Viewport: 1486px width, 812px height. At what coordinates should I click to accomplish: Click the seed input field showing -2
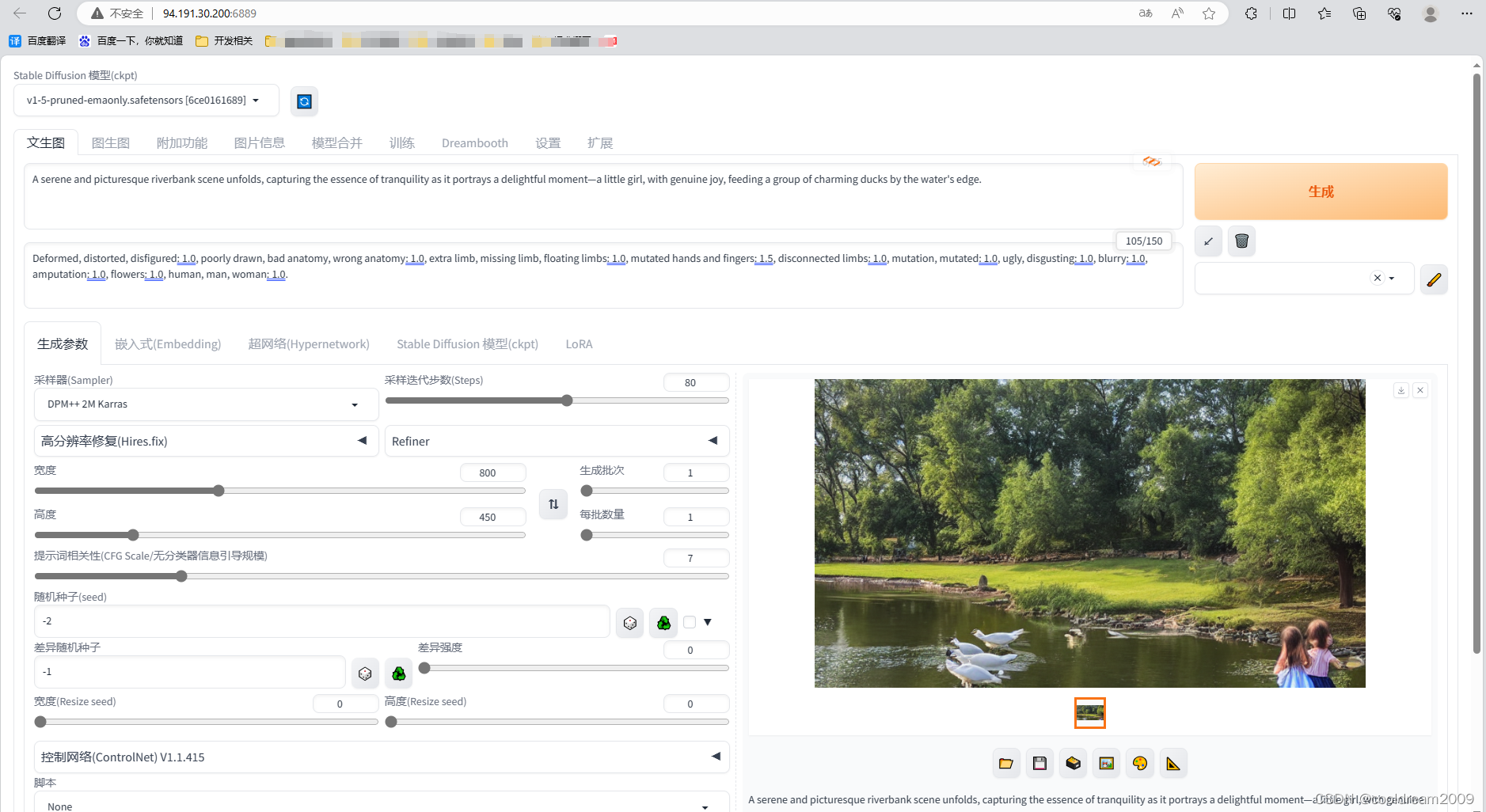pyautogui.click(x=322, y=621)
